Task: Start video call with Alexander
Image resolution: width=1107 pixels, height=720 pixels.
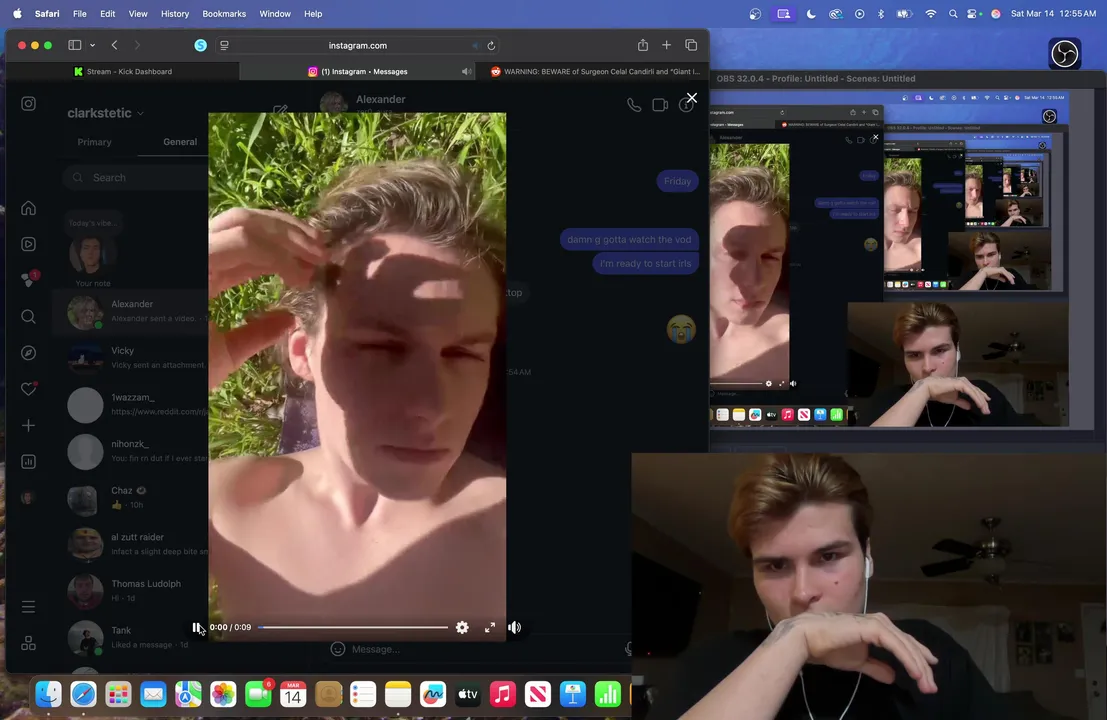Action: click(660, 105)
